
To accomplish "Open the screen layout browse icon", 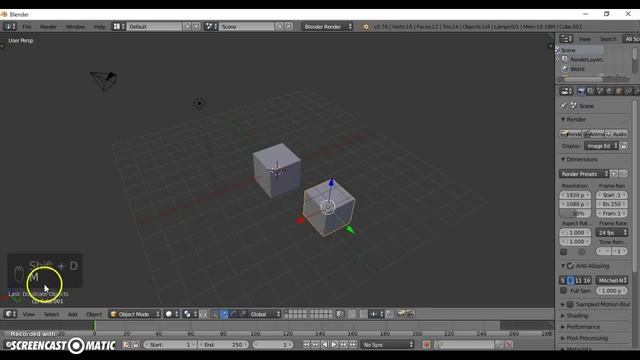I will coord(119,27).
